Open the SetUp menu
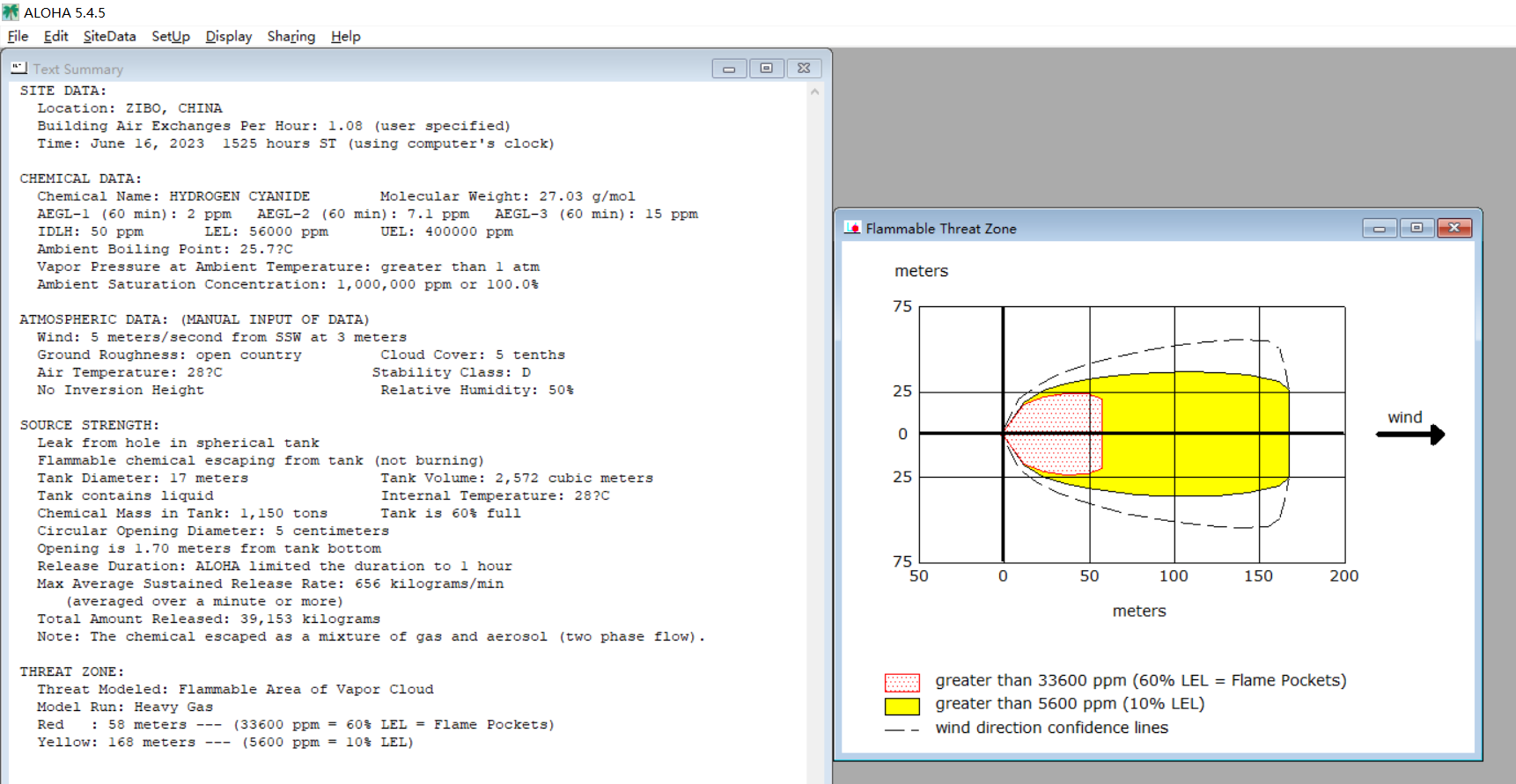The image size is (1516, 784). 171,36
